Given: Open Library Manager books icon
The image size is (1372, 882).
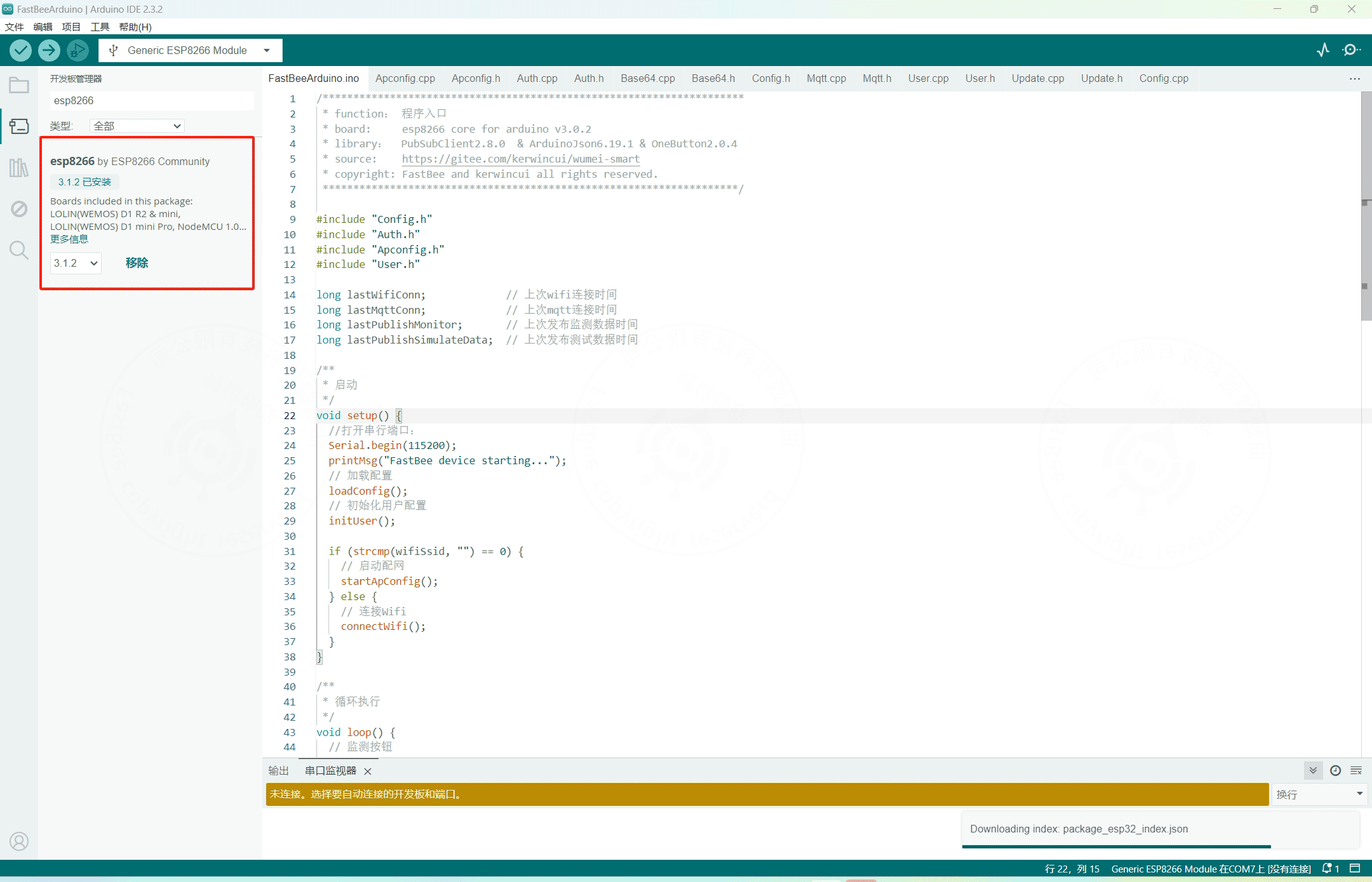Looking at the screenshot, I should point(19,168).
